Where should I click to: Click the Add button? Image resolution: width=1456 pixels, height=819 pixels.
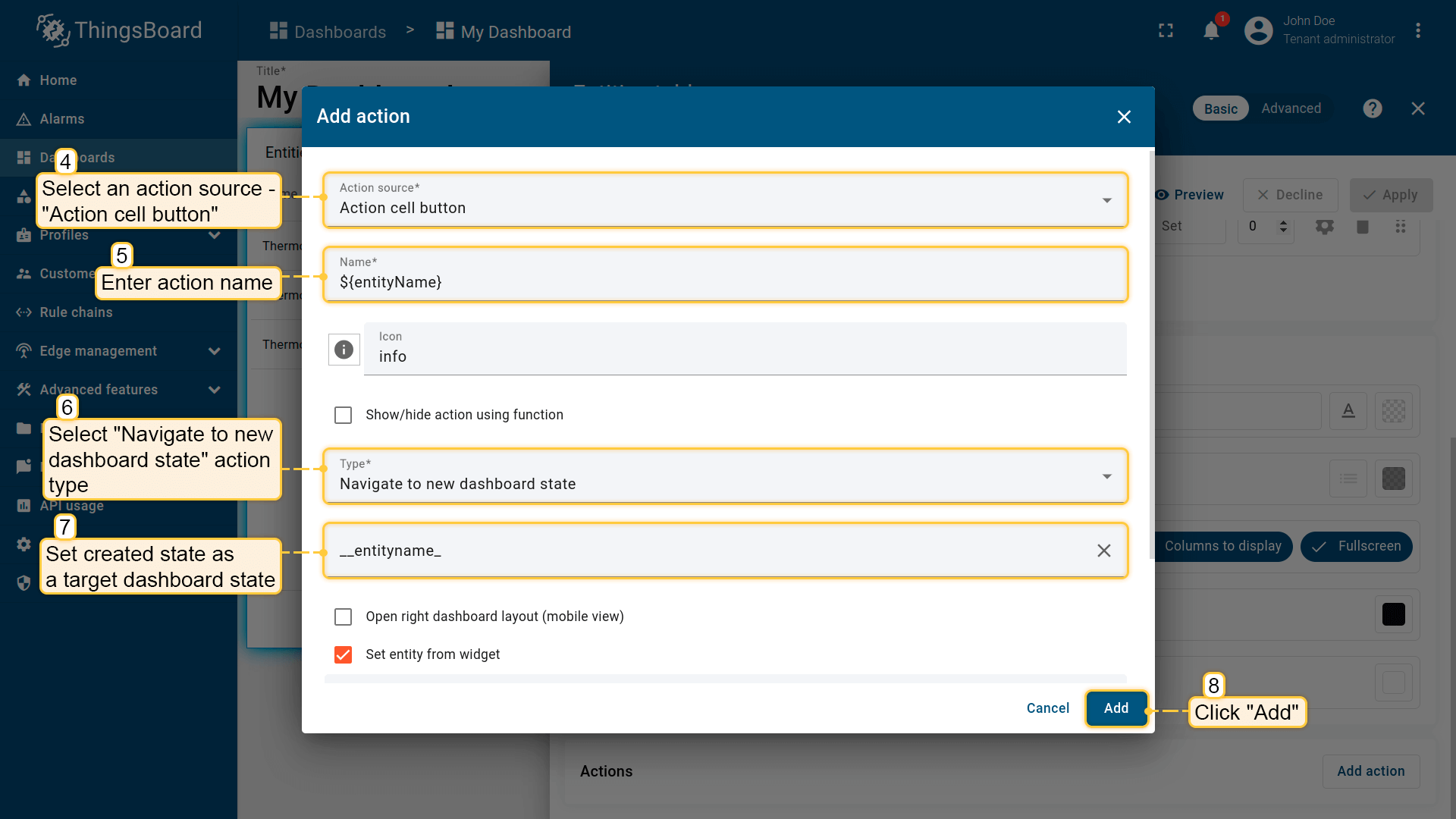(1116, 708)
